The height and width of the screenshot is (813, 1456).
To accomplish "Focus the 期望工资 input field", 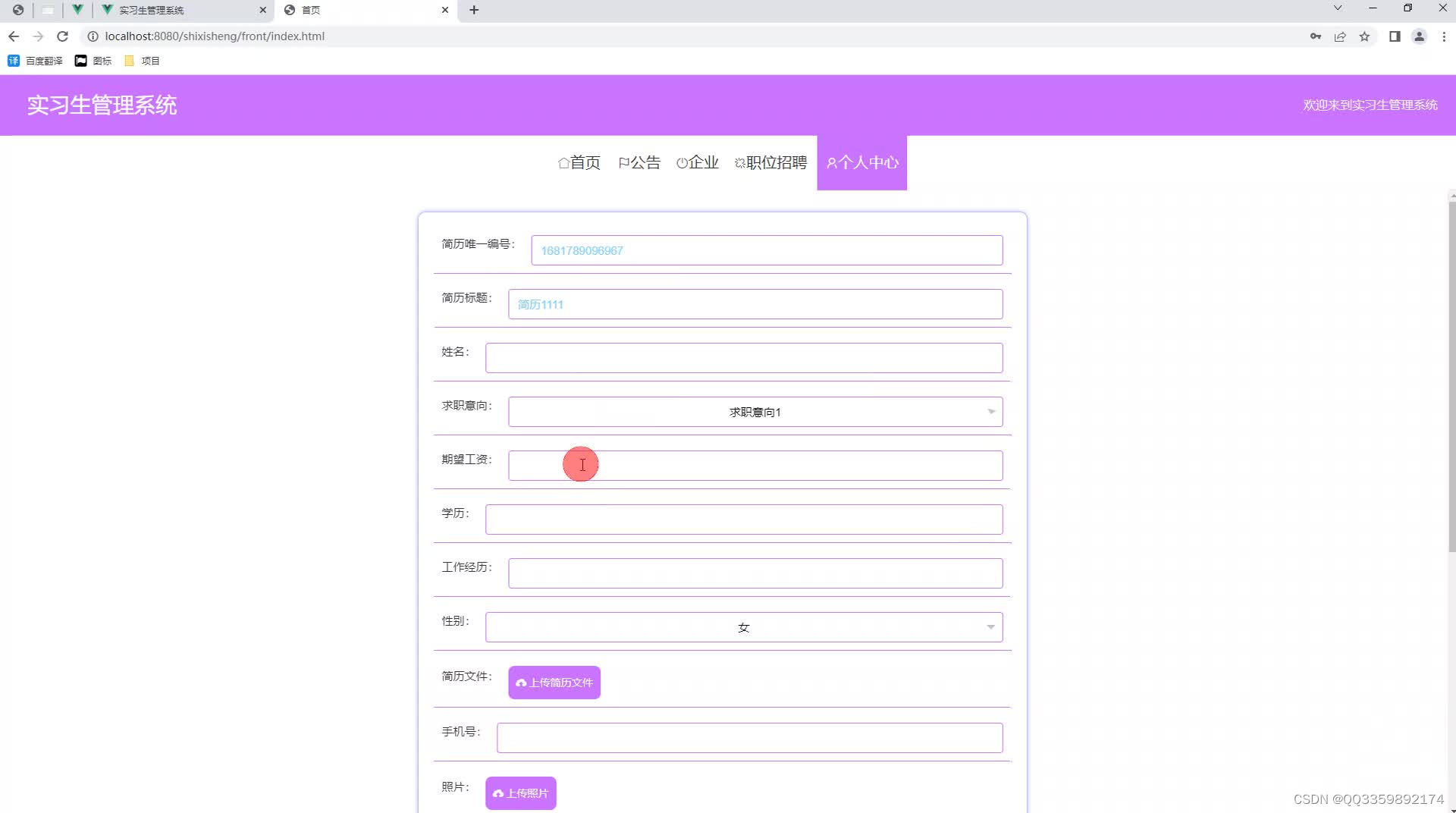I will tap(755, 466).
